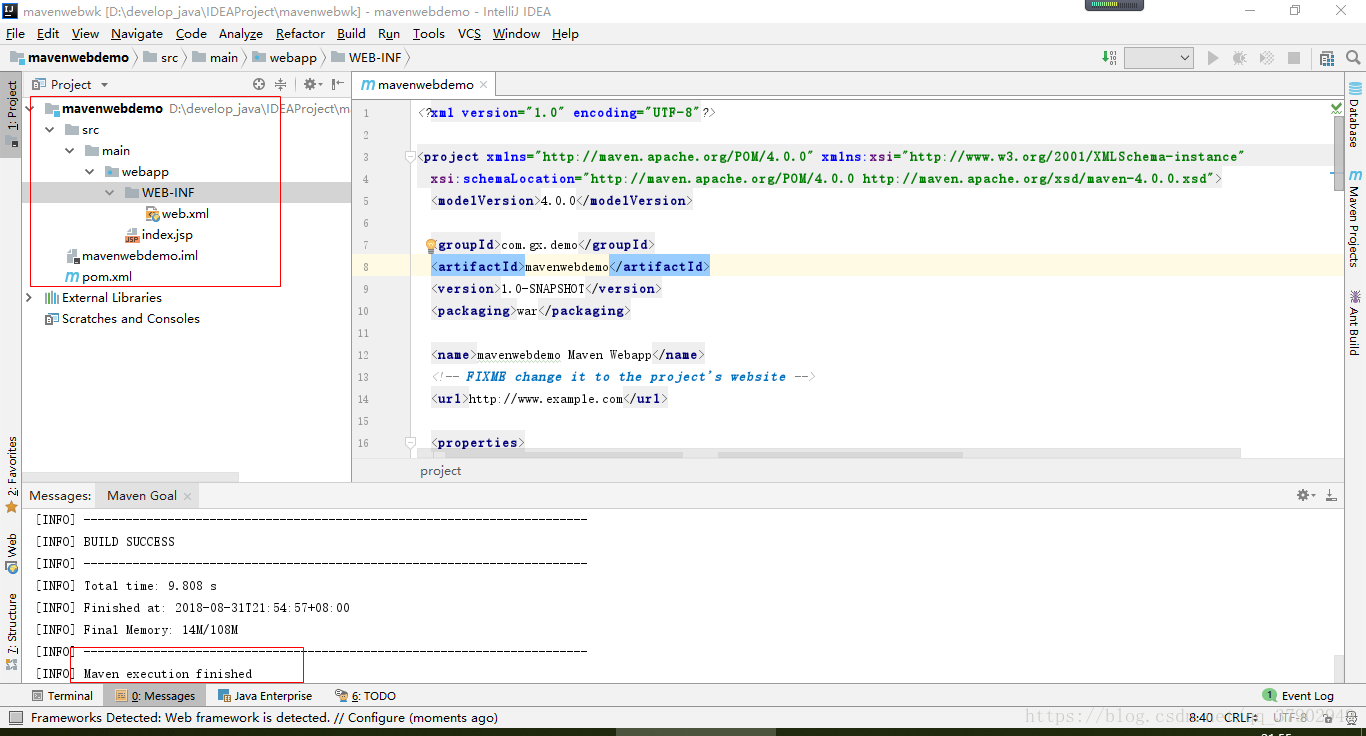Image resolution: width=1366 pixels, height=736 pixels.
Task: Open the File menu
Action: (15, 33)
